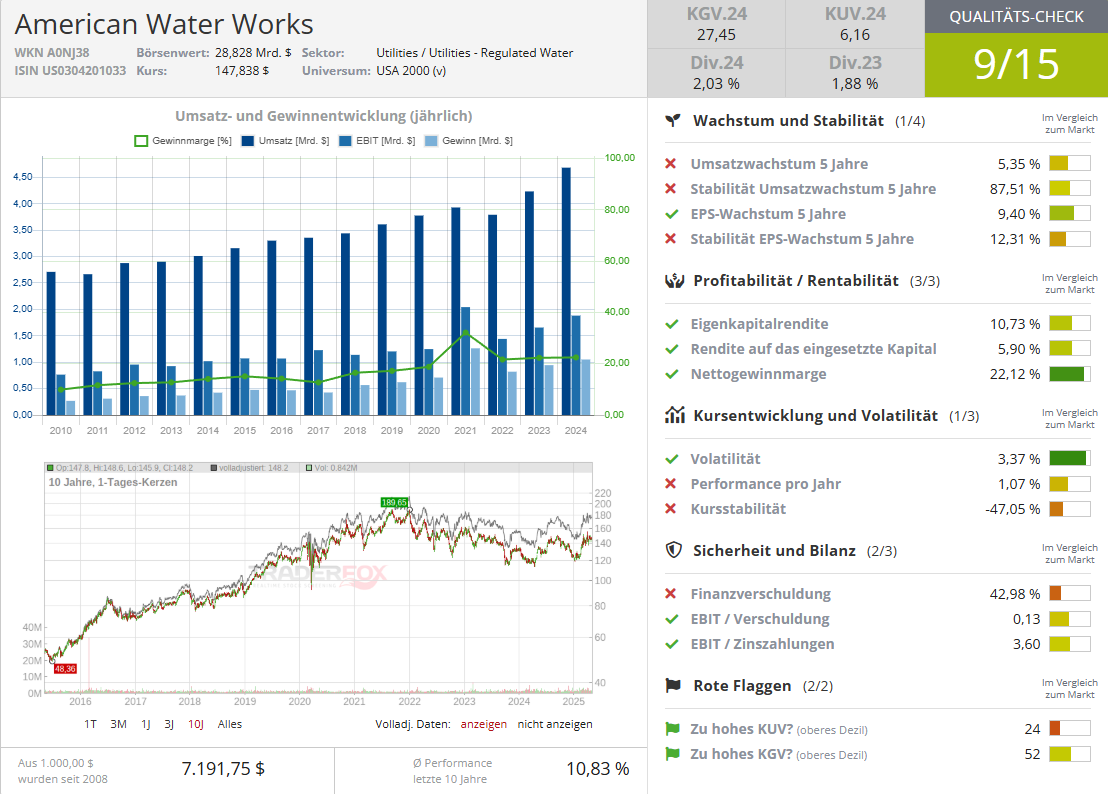Click the green checkmark next to EBIT / Zinszahlungen
Image resolution: width=1108 pixels, height=794 pixels.
pos(671,644)
